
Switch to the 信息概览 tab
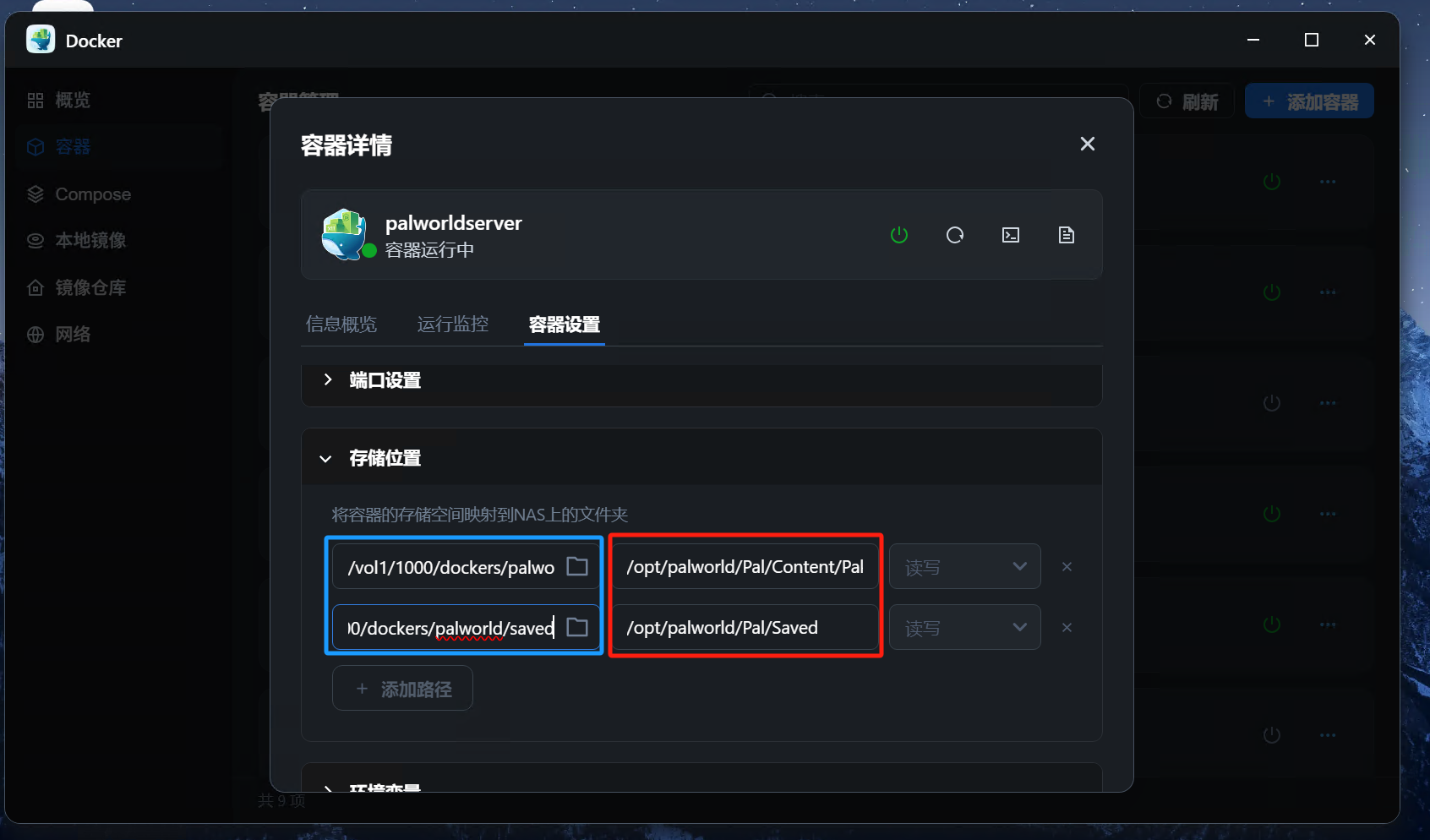click(341, 324)
